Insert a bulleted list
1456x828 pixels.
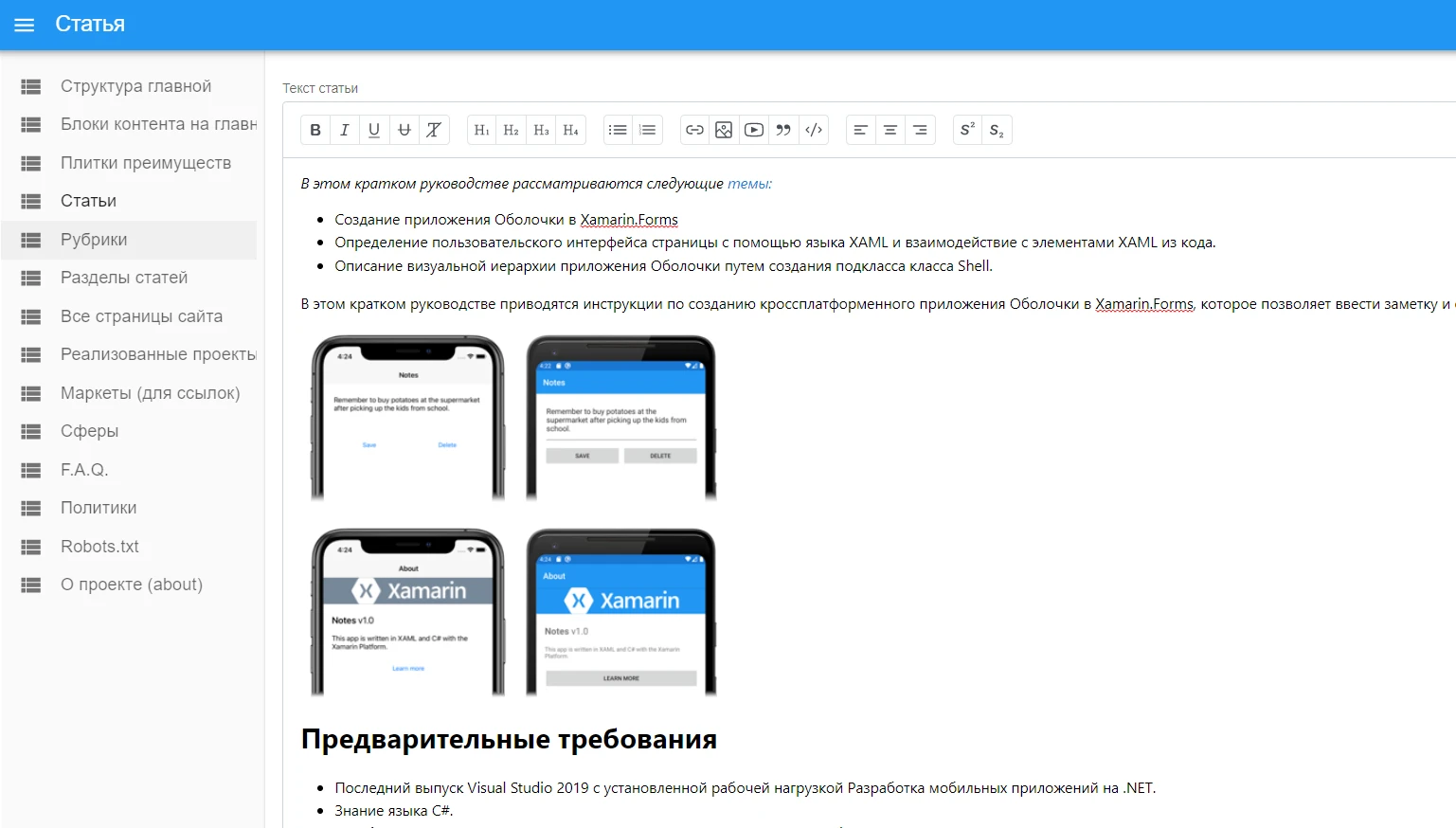pos(618,130)
